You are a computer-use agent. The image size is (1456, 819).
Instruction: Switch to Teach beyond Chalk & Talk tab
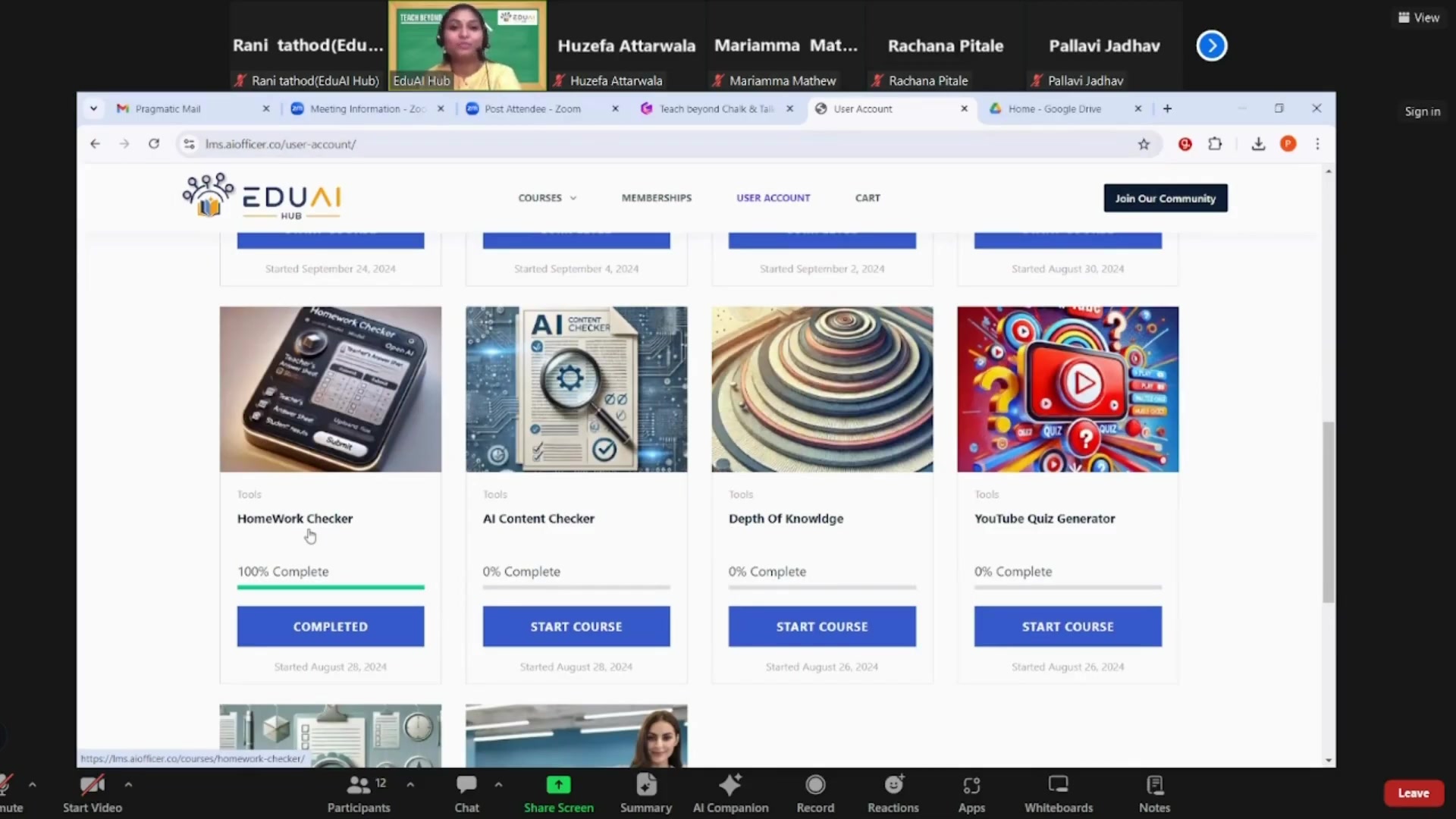(717, 109)
